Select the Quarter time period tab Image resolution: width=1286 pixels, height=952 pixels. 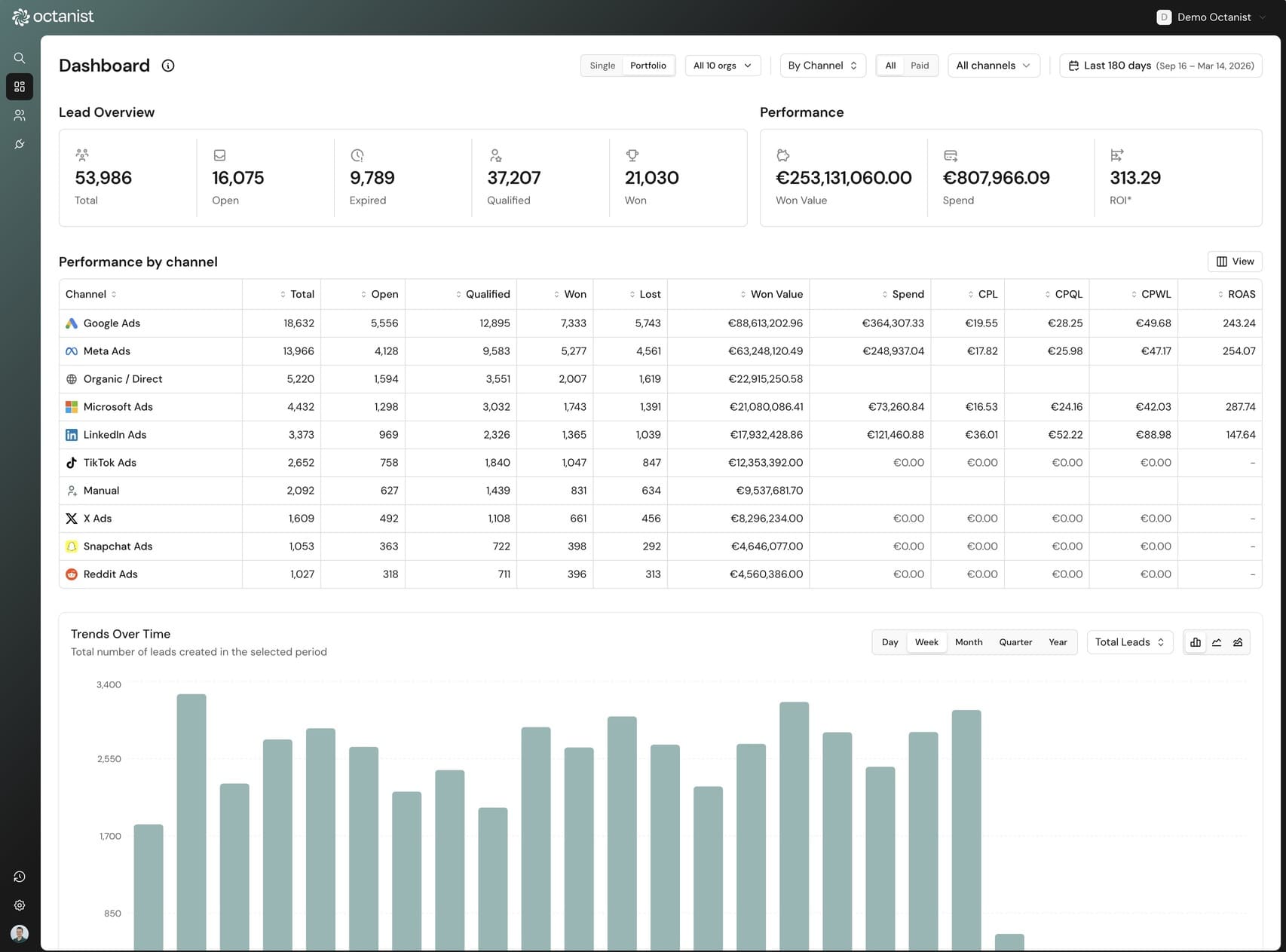1015,642
